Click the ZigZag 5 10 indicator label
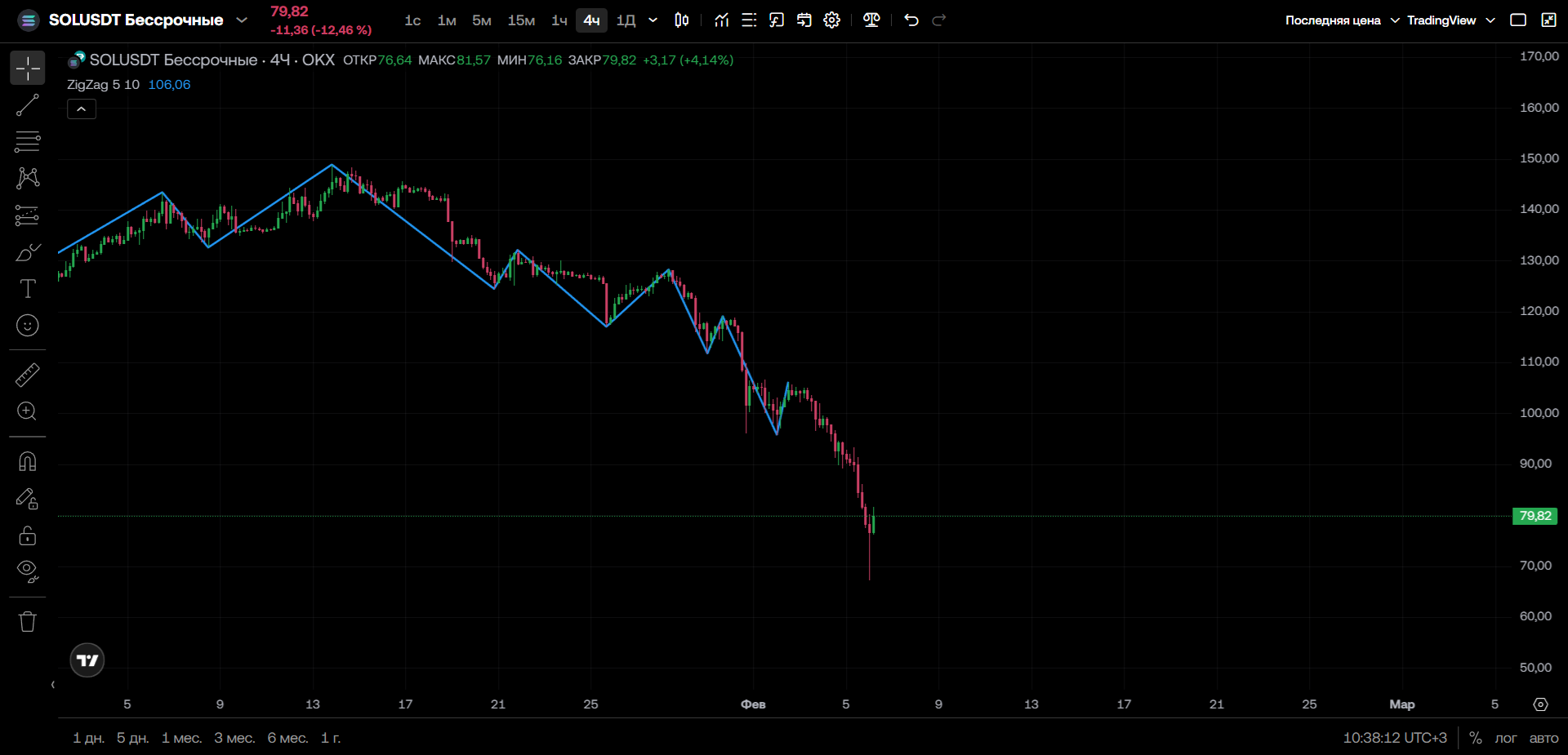Viewport: 1568px width, 755px height. tap(103, 85)
